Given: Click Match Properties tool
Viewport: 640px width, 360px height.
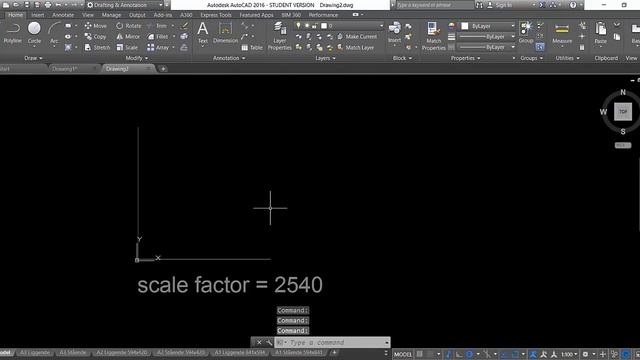Looking at the screenshot, I should tap(433, 37).
